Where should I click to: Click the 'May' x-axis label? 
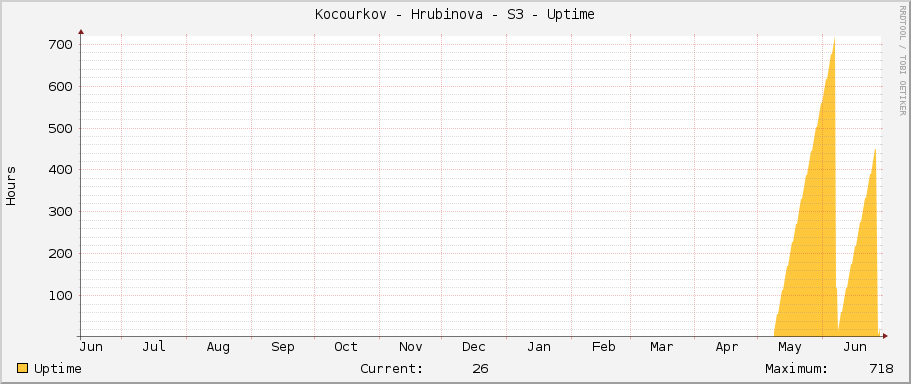[x=790, y=347]
